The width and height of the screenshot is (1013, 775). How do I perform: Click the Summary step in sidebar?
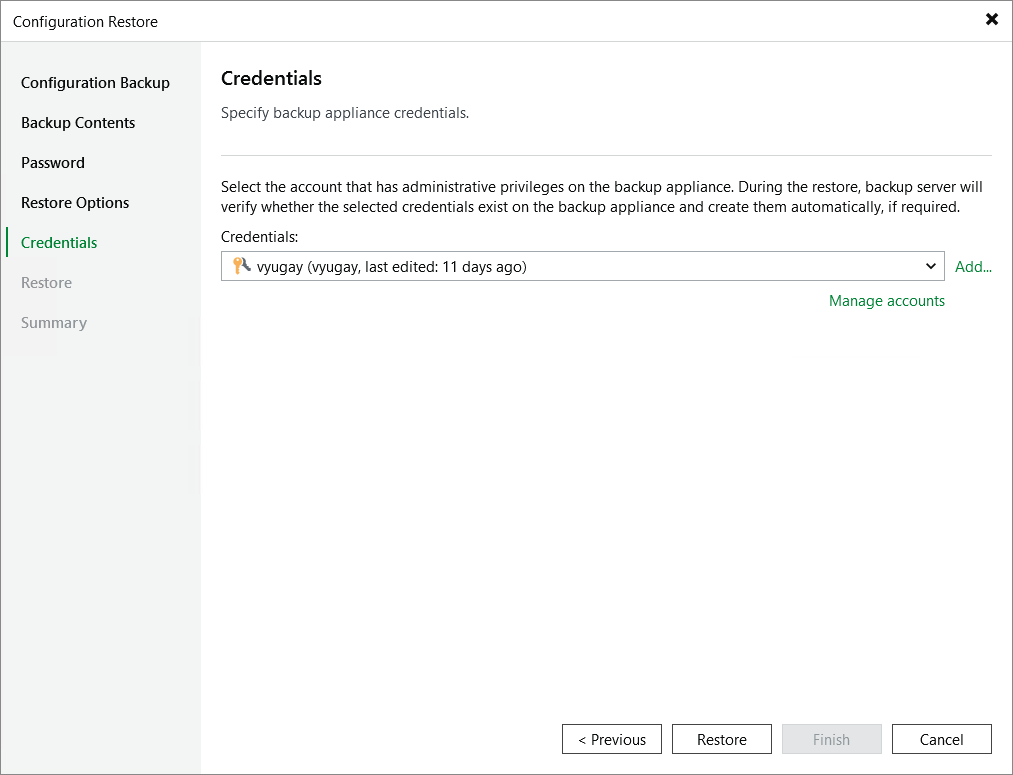[54, 322]
